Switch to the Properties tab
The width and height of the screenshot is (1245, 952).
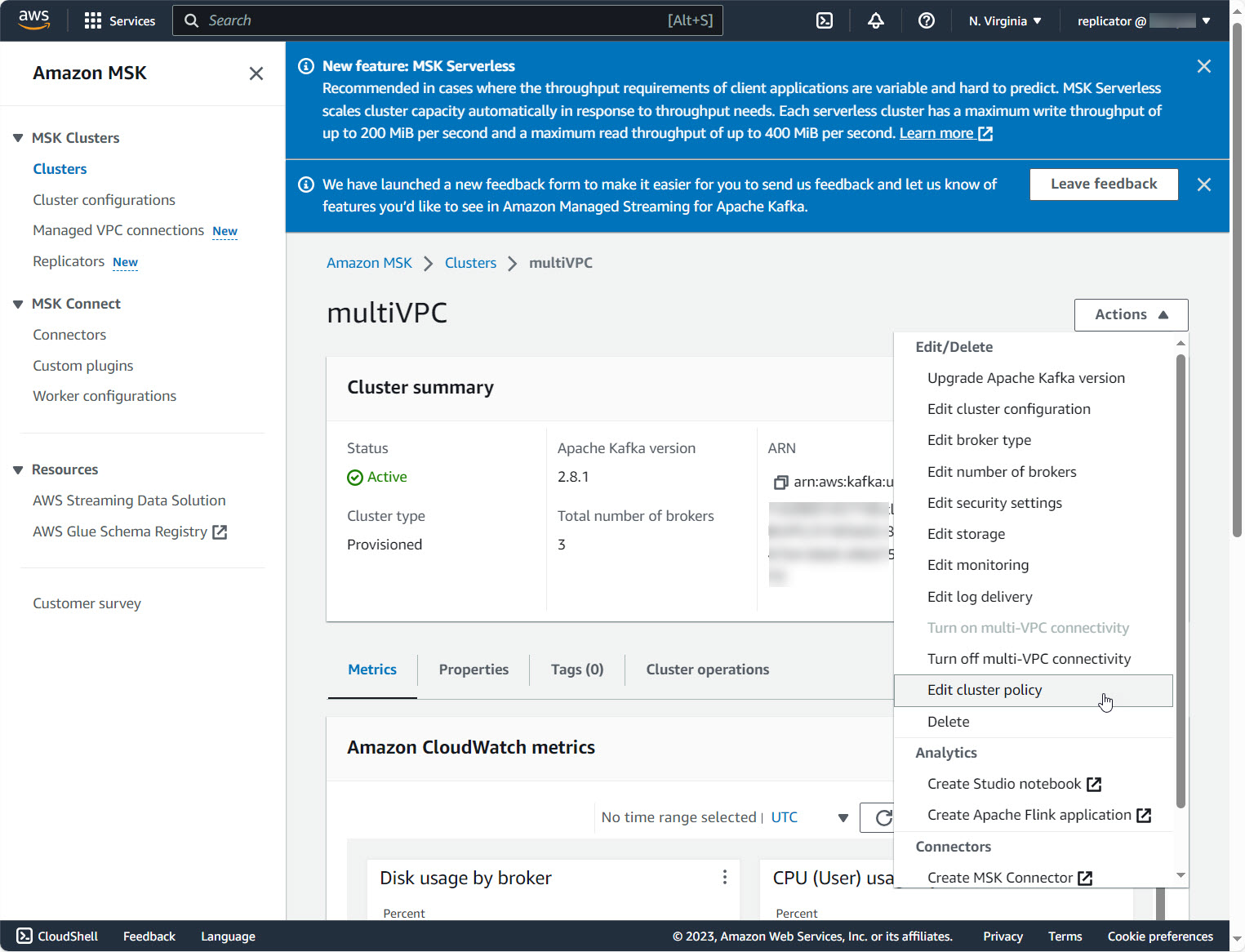point(474,670)
